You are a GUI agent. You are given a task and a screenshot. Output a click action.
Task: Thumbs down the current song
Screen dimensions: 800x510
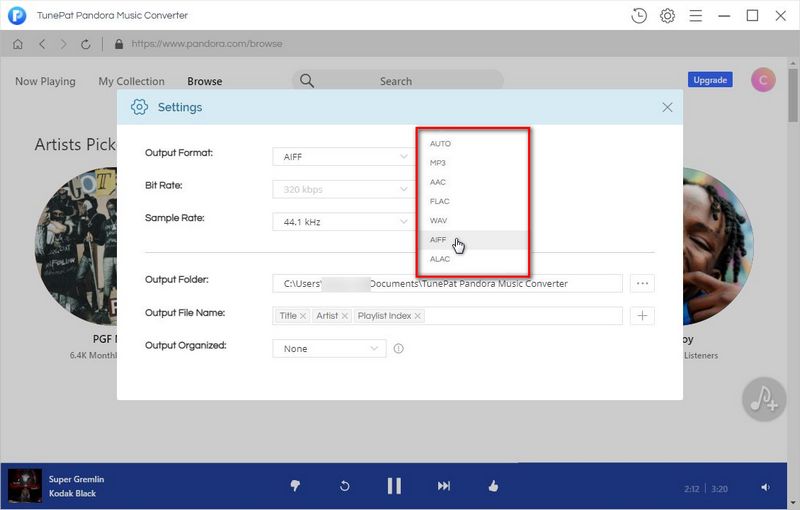click(295, 486)
